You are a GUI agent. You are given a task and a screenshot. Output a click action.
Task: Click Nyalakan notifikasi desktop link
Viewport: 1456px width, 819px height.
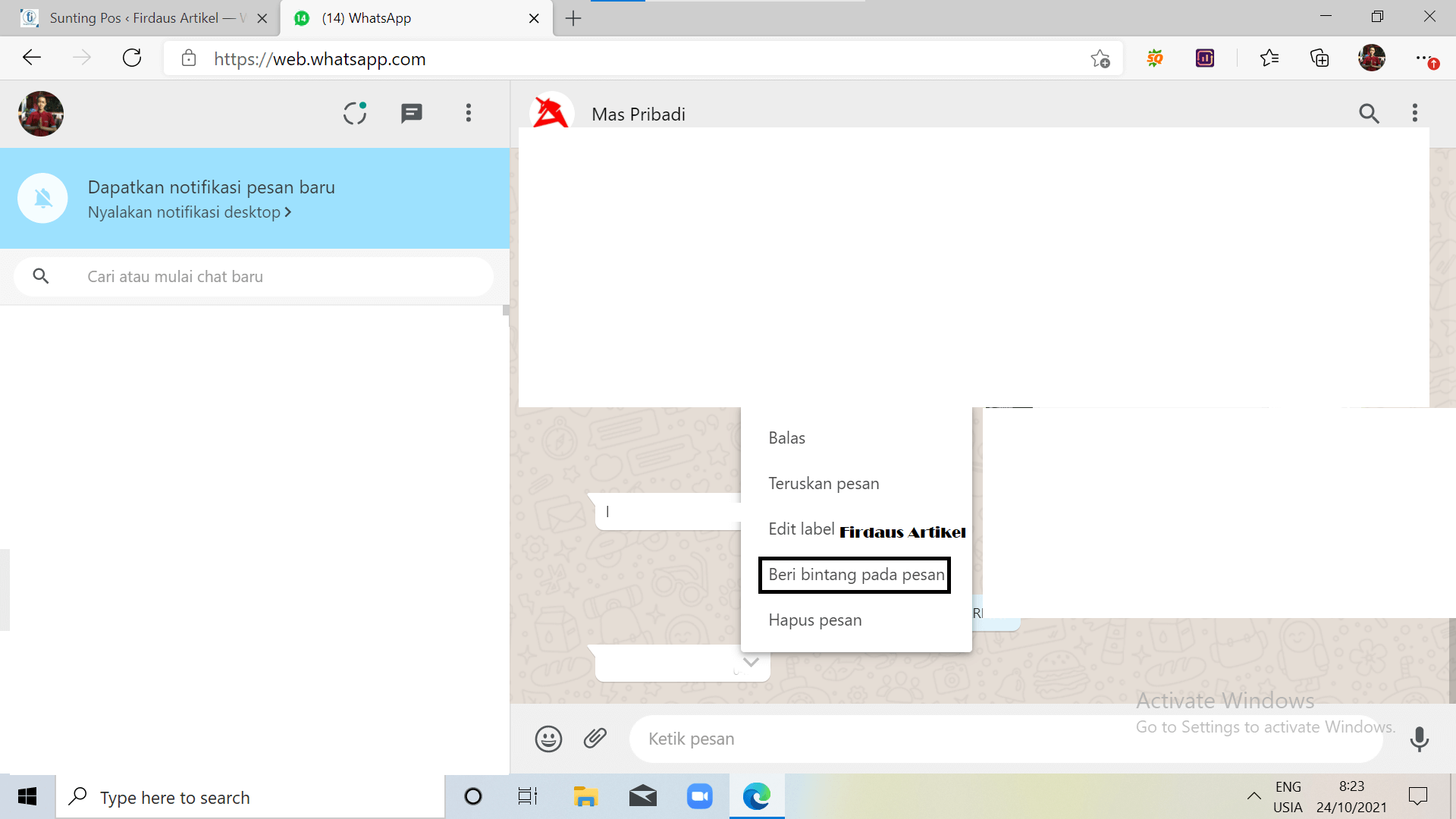(x=189, y=212)
